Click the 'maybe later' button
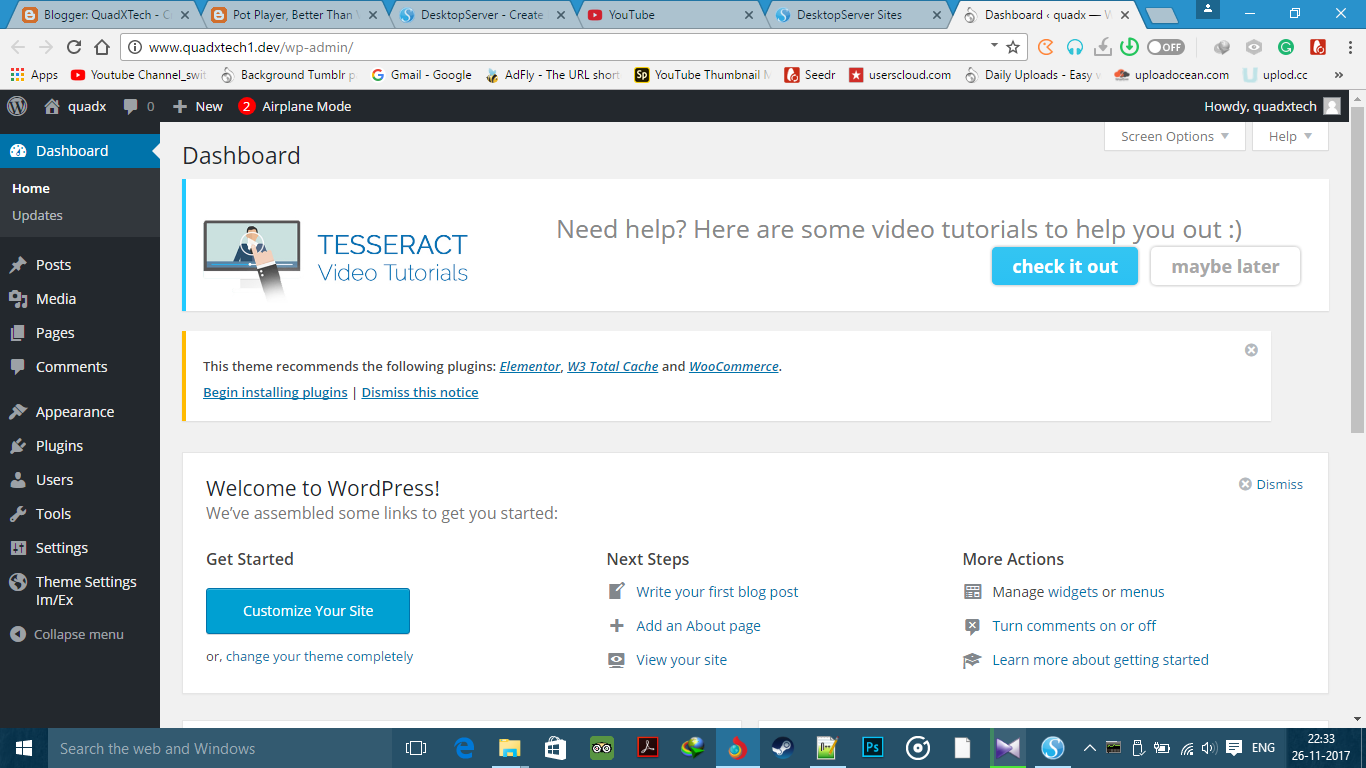 point(1225,266)
